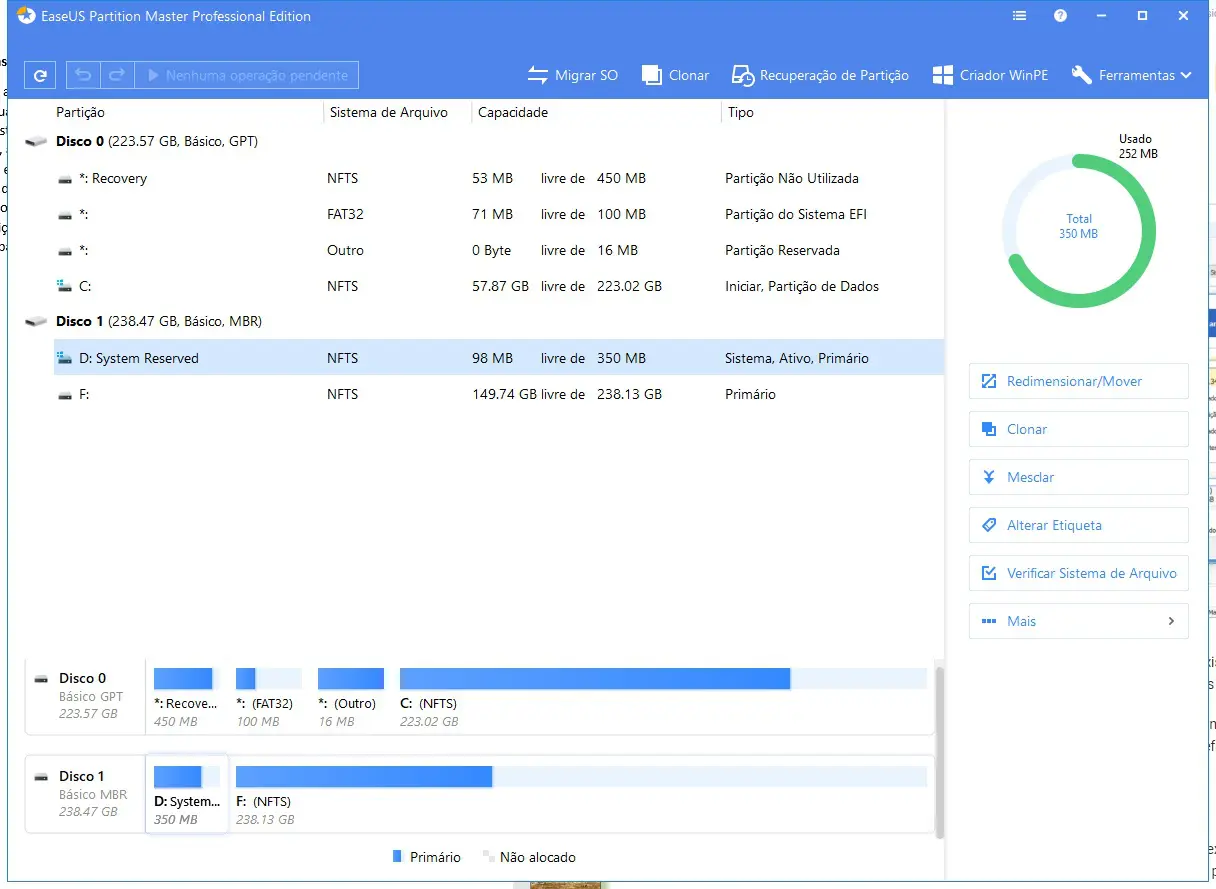Open the Clonar toolbar option
This screenshot has height=889, width=1216.
pyautogui.click(x=675, y=75)
